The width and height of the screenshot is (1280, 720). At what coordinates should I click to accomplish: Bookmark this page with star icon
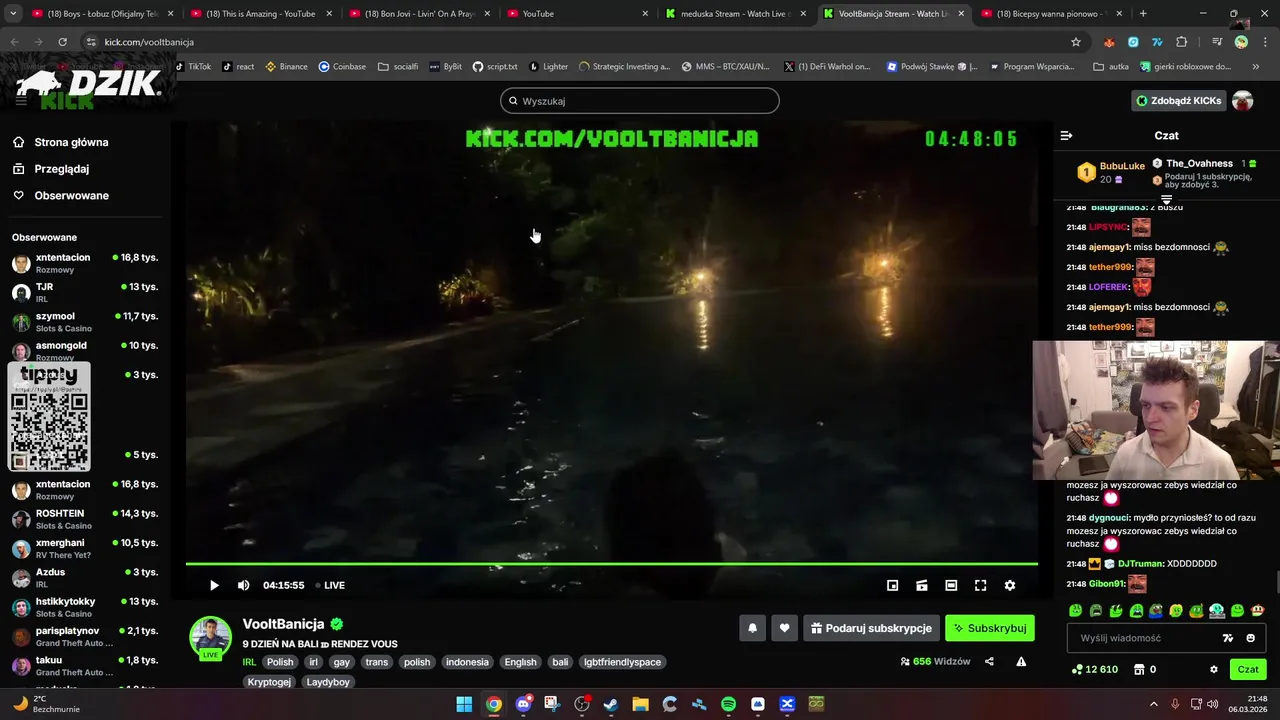[1076, 42]
